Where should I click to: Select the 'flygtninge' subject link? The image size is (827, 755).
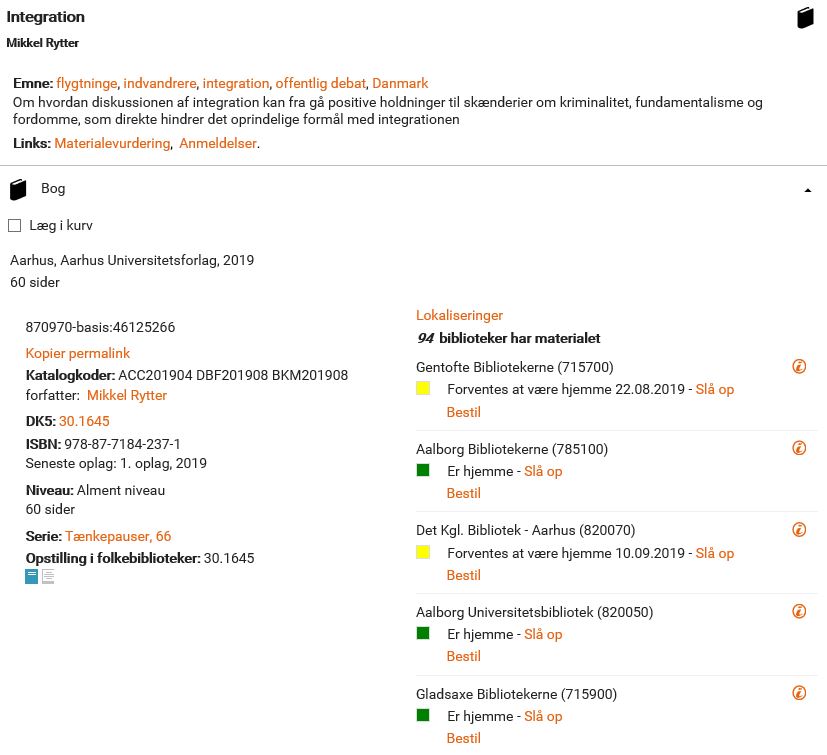pyautogui.click(x=87, y=83)
